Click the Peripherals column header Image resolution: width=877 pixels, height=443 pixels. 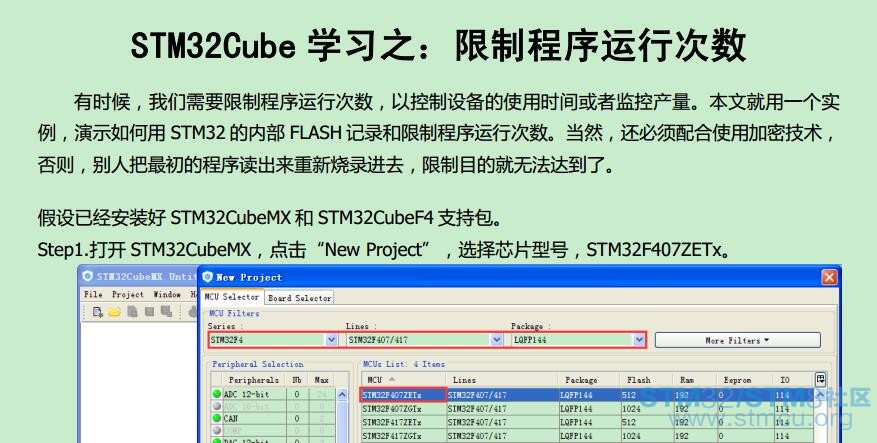[x=253, y=380]
